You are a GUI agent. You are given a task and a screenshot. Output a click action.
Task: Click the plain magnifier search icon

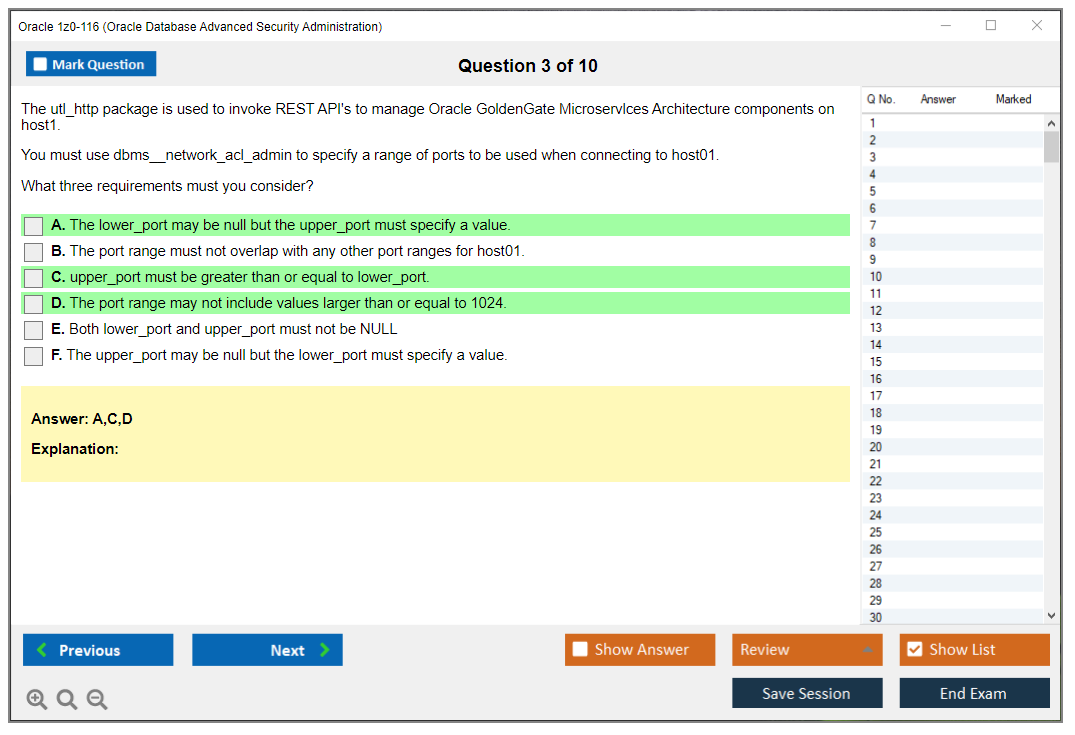click(x=67, y=699)
